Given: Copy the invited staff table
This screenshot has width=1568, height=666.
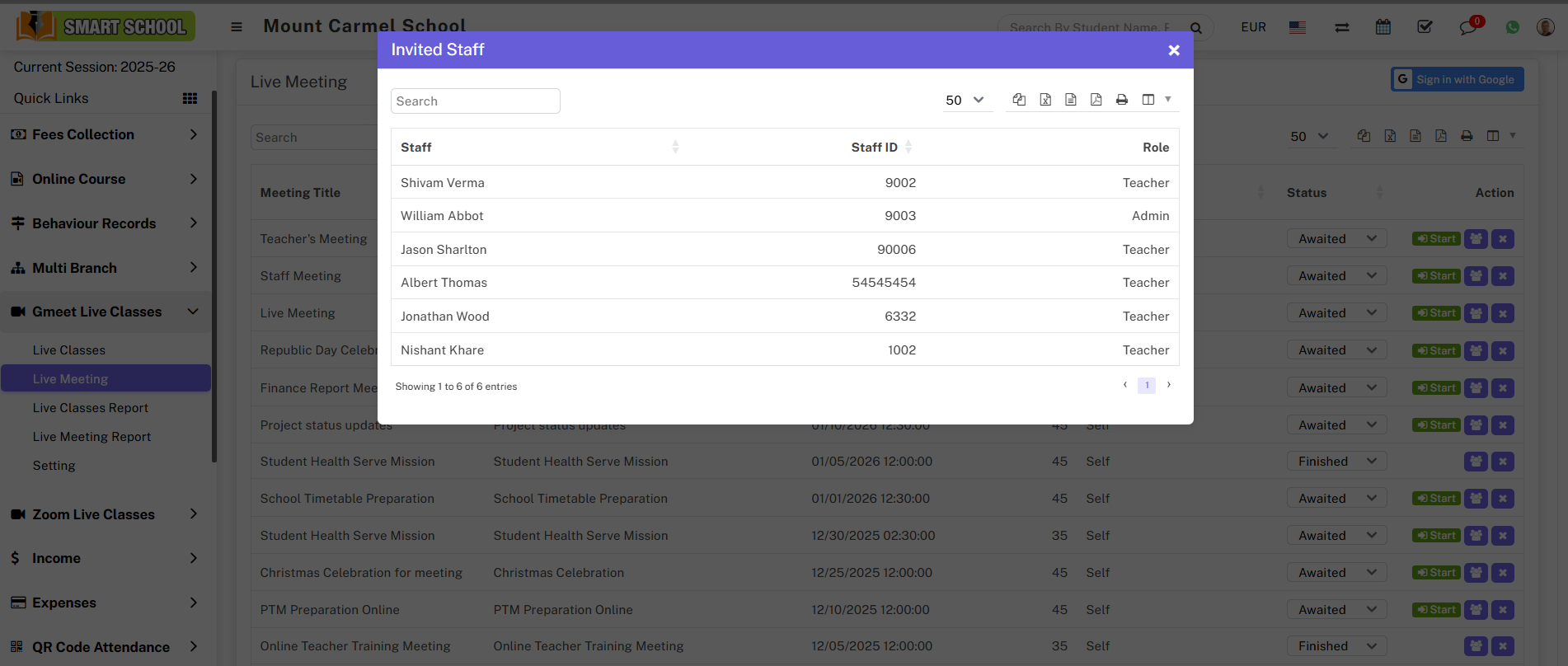Looking at the screenshot, I should point(1019,100).
